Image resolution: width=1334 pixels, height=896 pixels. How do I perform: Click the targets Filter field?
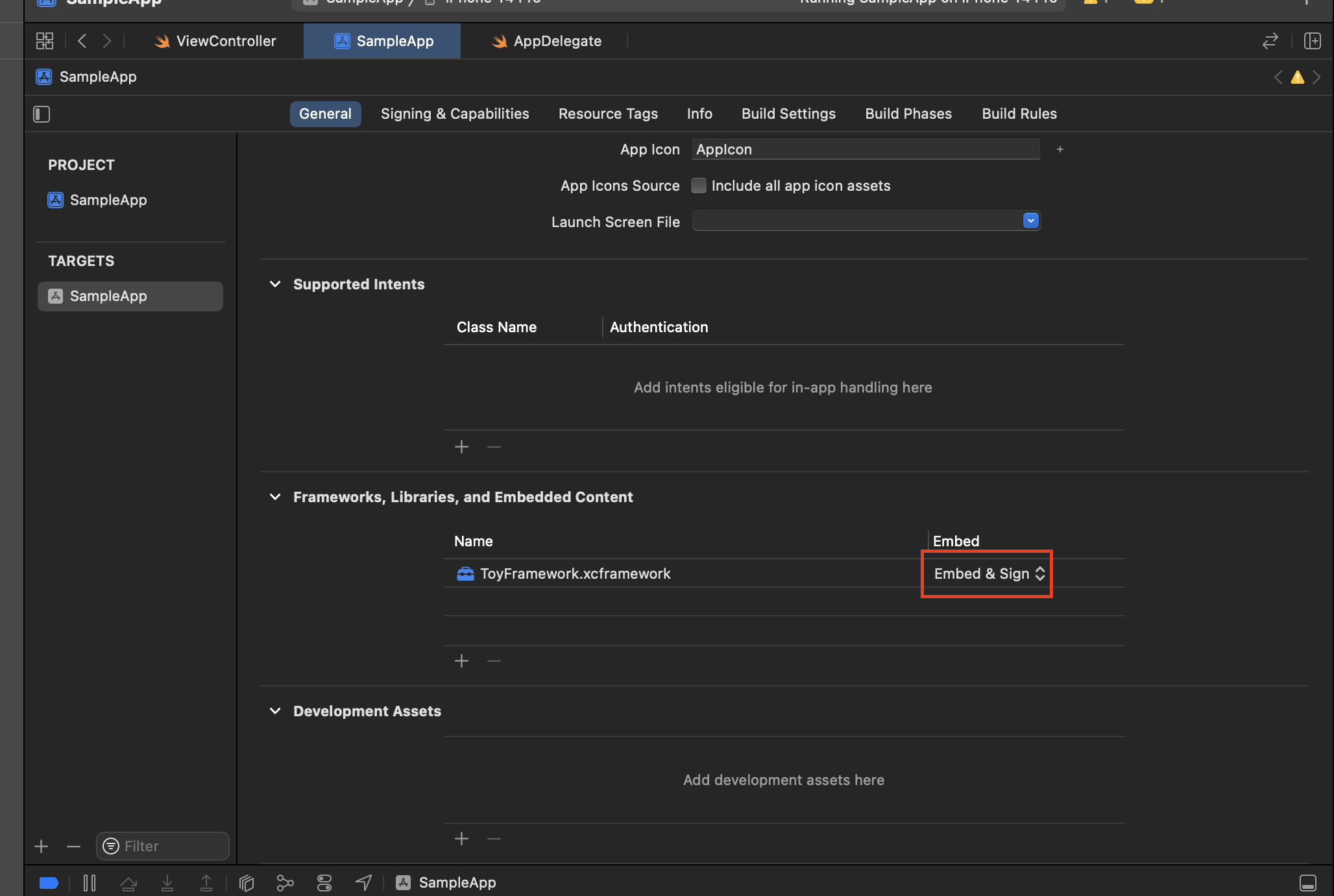pyautogui.click(x=171, y=846)
